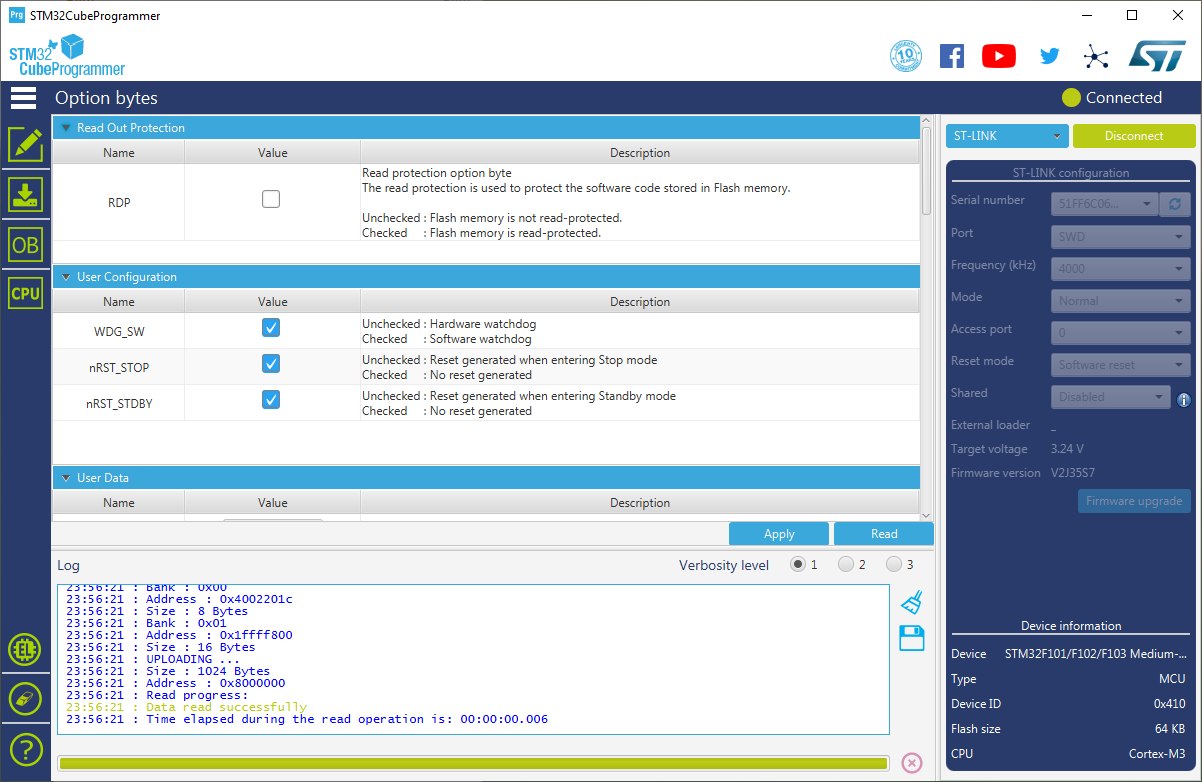1202x782 pixels.
Task: Open Memory & File editing view
Action: (x=25, y=145)
